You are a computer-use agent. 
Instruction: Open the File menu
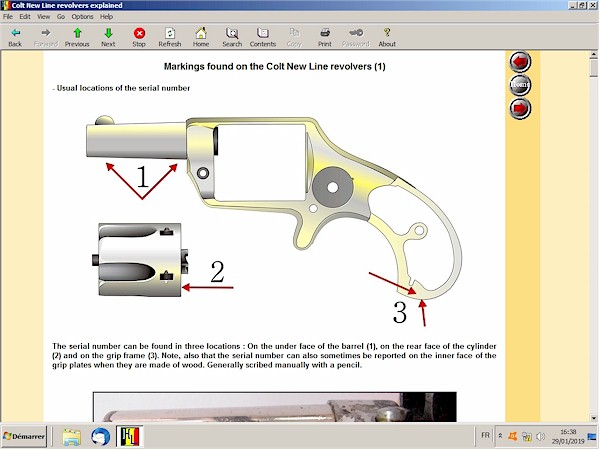click(x=8, y=16)
